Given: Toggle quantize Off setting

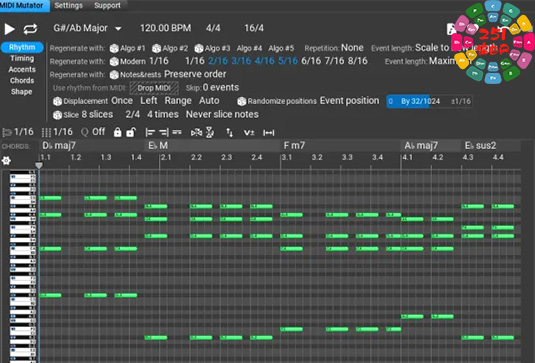Looking at the screenshot, I should coord(99,132).
